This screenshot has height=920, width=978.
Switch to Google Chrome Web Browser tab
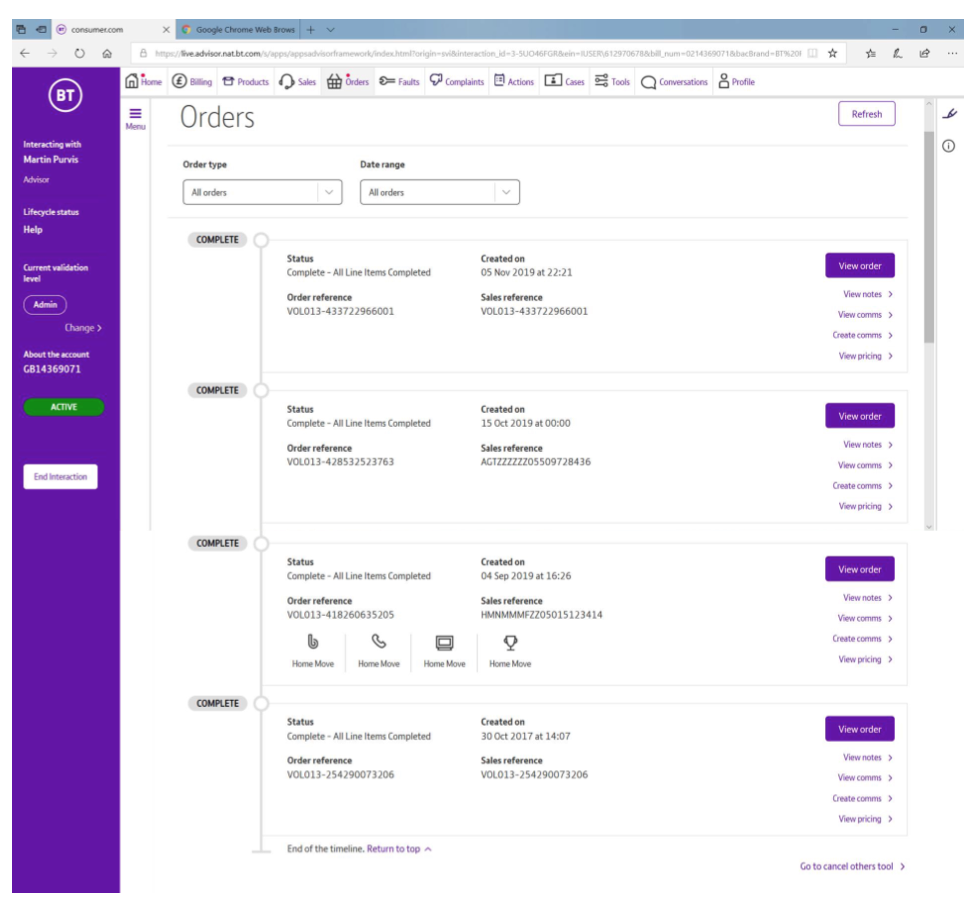(x=238, y=29)
